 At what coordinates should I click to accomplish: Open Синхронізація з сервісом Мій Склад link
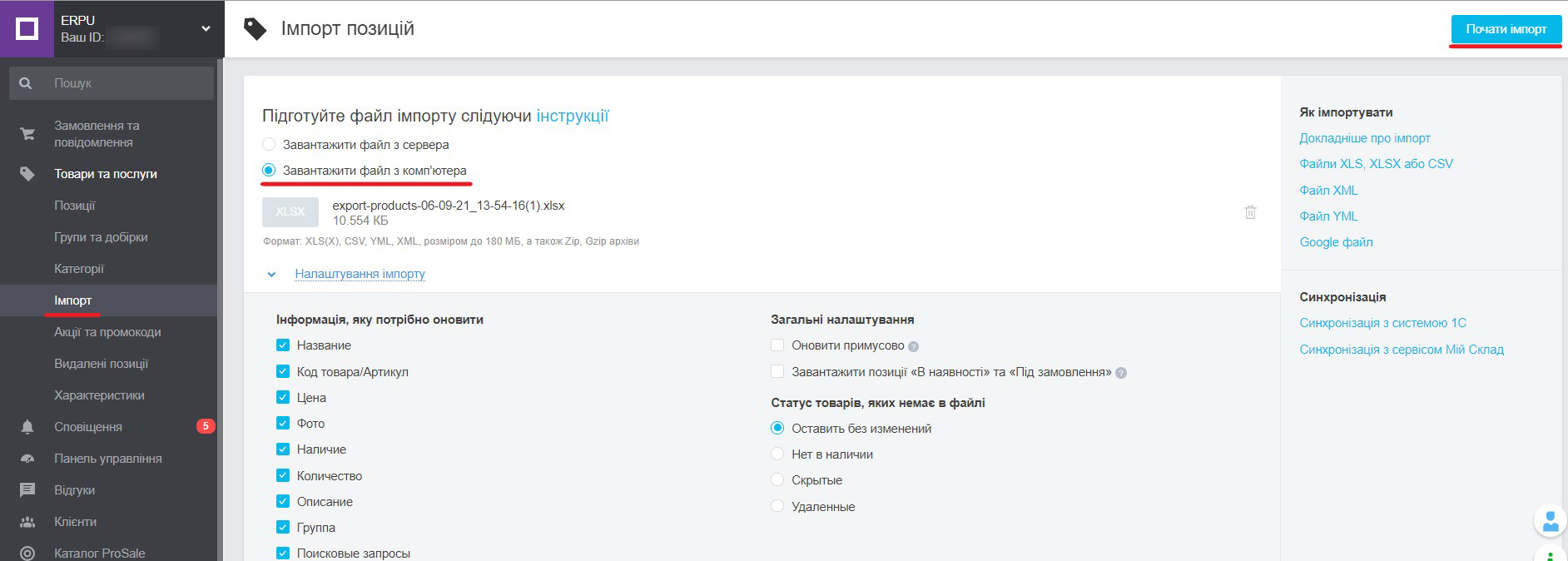click(x=1402, y=350)
